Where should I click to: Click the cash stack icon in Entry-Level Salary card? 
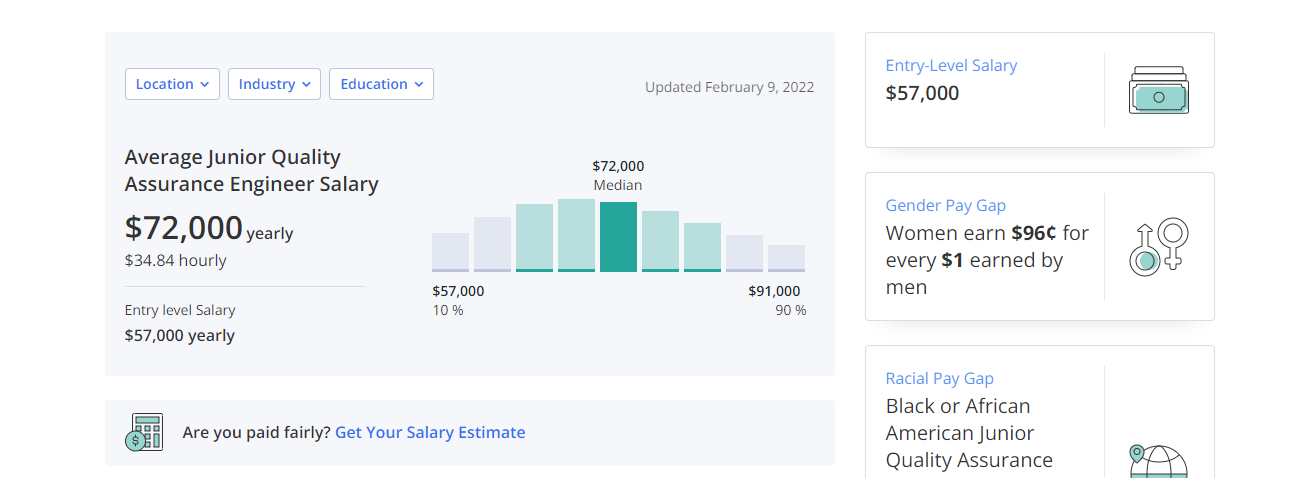point(1158,90)
